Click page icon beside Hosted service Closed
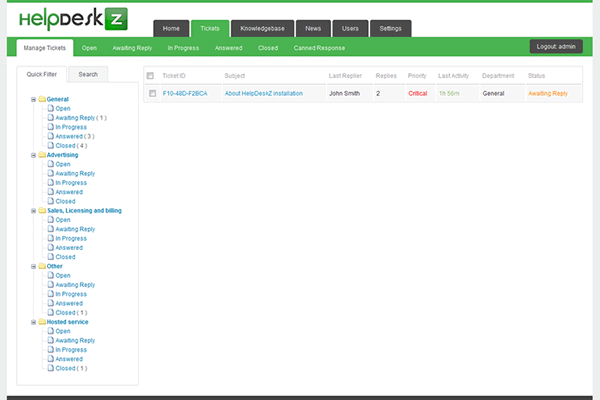 coord(50,369)
